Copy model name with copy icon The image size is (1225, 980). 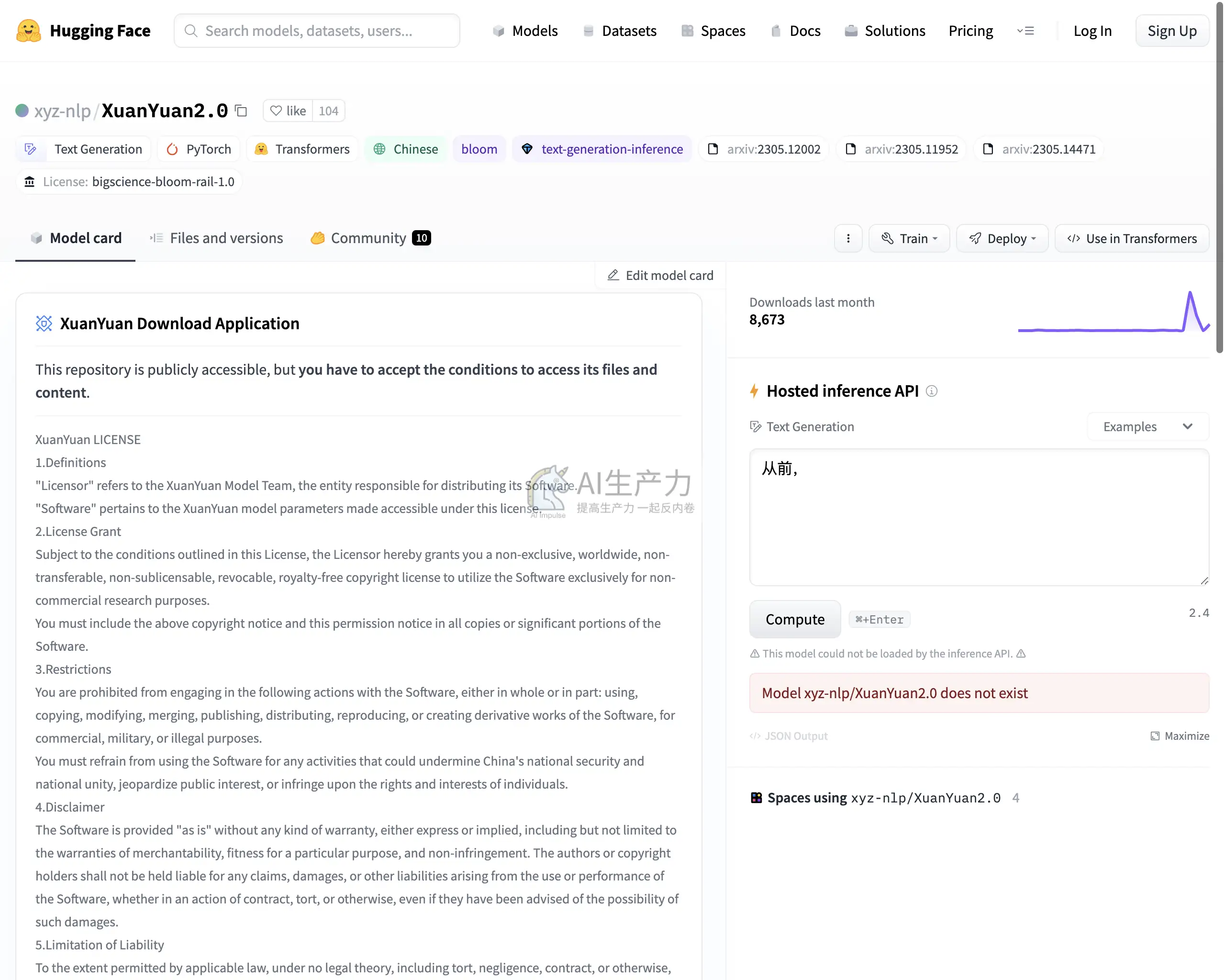(241, 111)
